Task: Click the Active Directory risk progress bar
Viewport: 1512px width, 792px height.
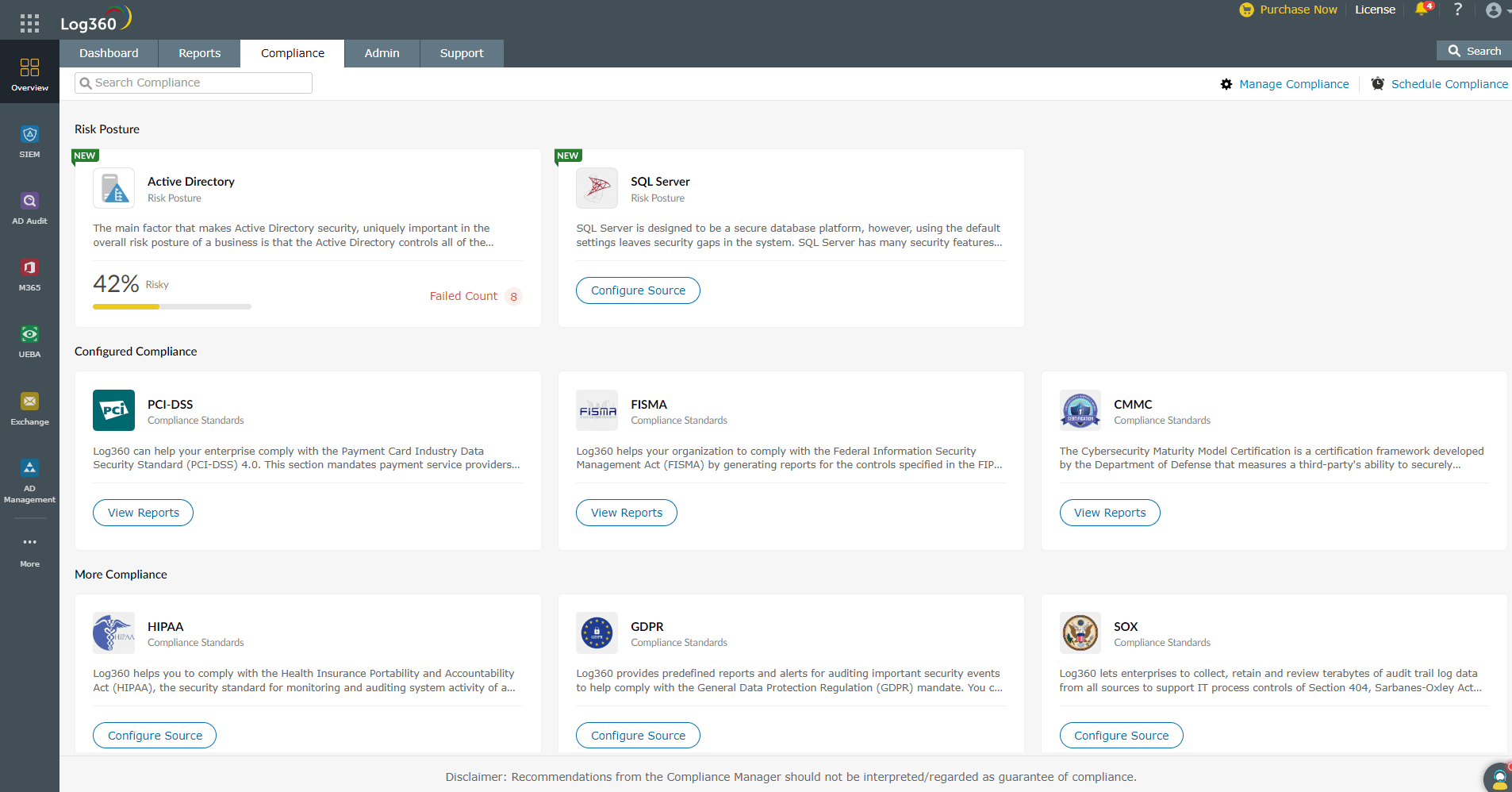Action: click(172, 306)
